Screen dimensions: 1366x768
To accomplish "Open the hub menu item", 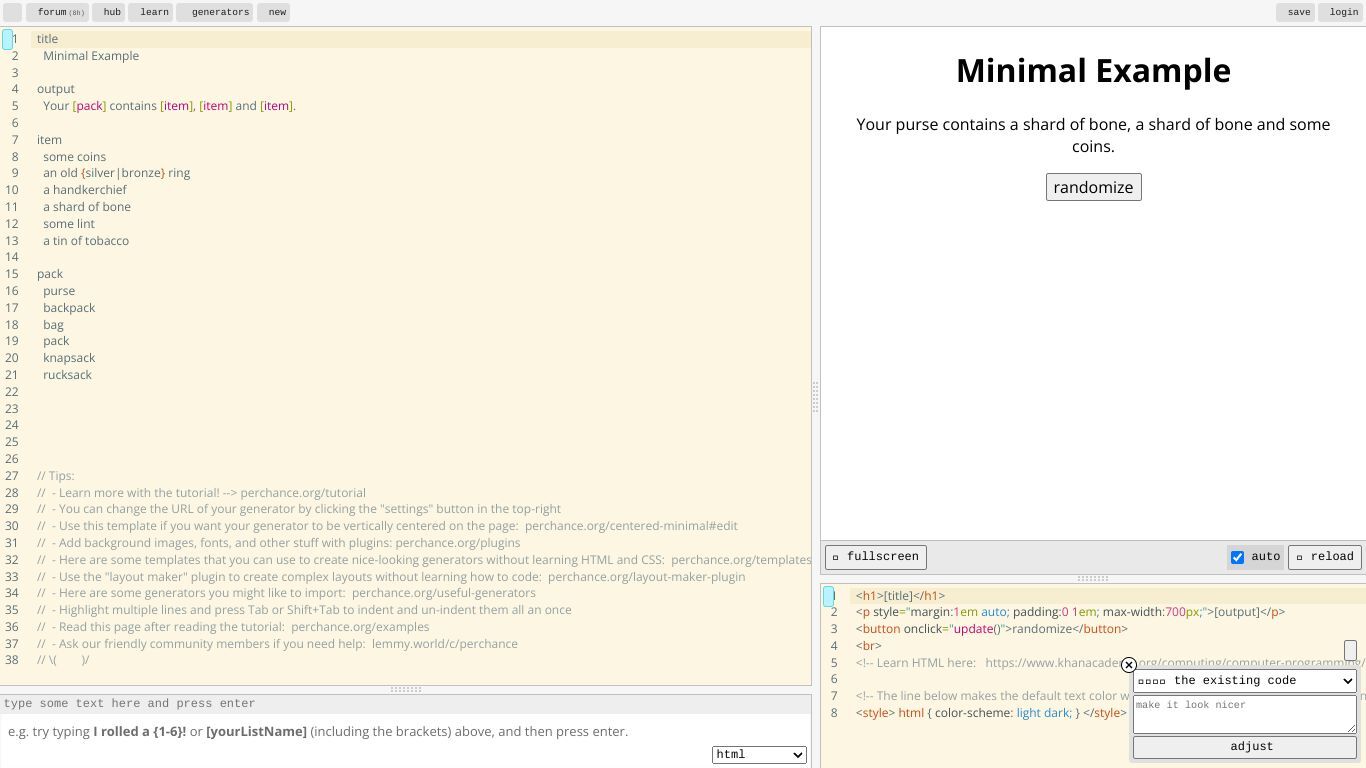I will pos(108,12).
